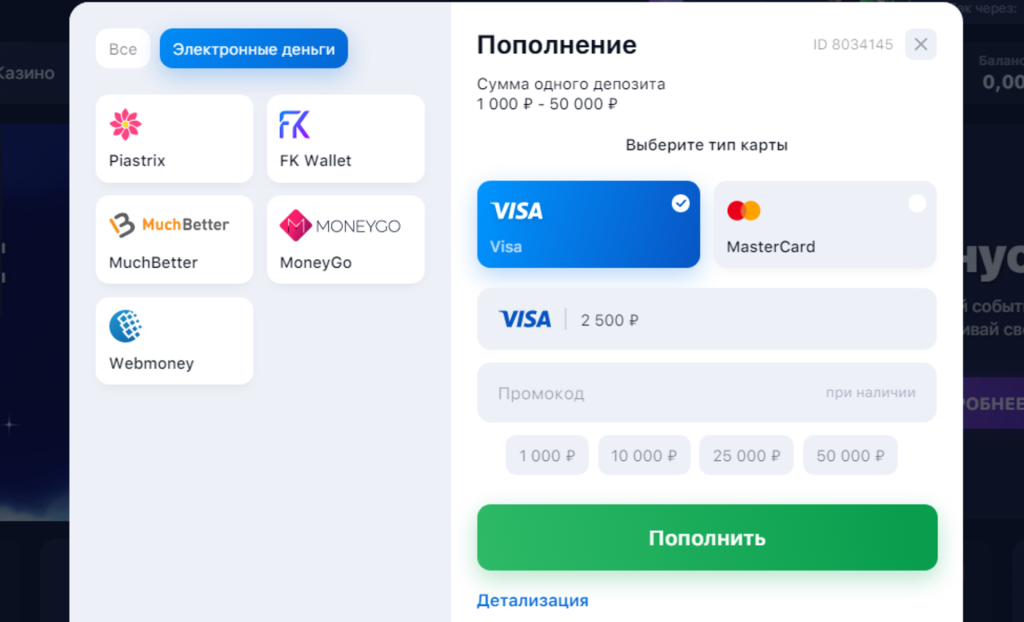Click the white VISA logo on blue card
1024x622 pixels.
517,210
